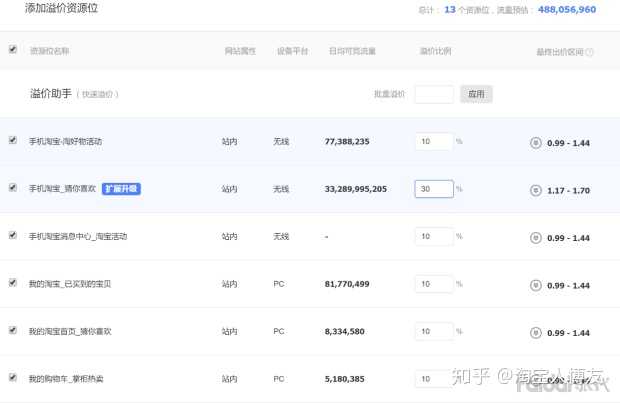620x403 pixels.
Task: Click the 批量溢价 input box
Action: coord(434,94)
